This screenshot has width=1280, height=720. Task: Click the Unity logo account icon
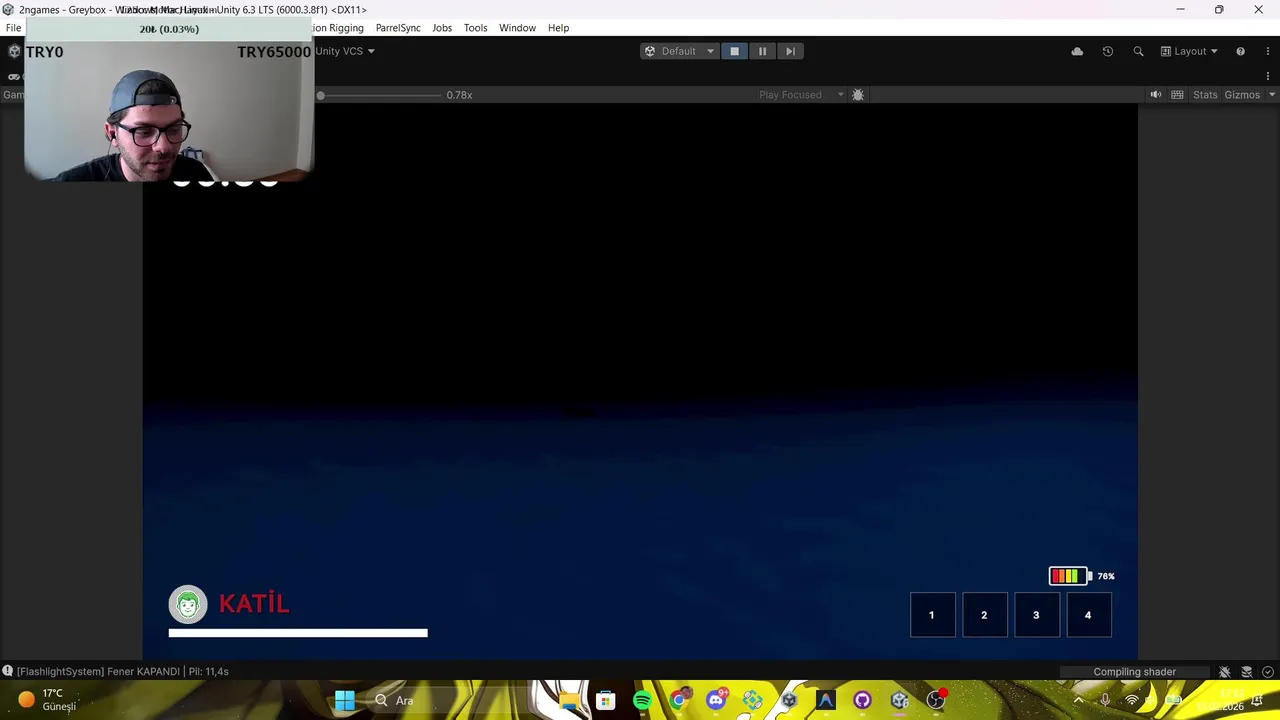tap(14, 51)
